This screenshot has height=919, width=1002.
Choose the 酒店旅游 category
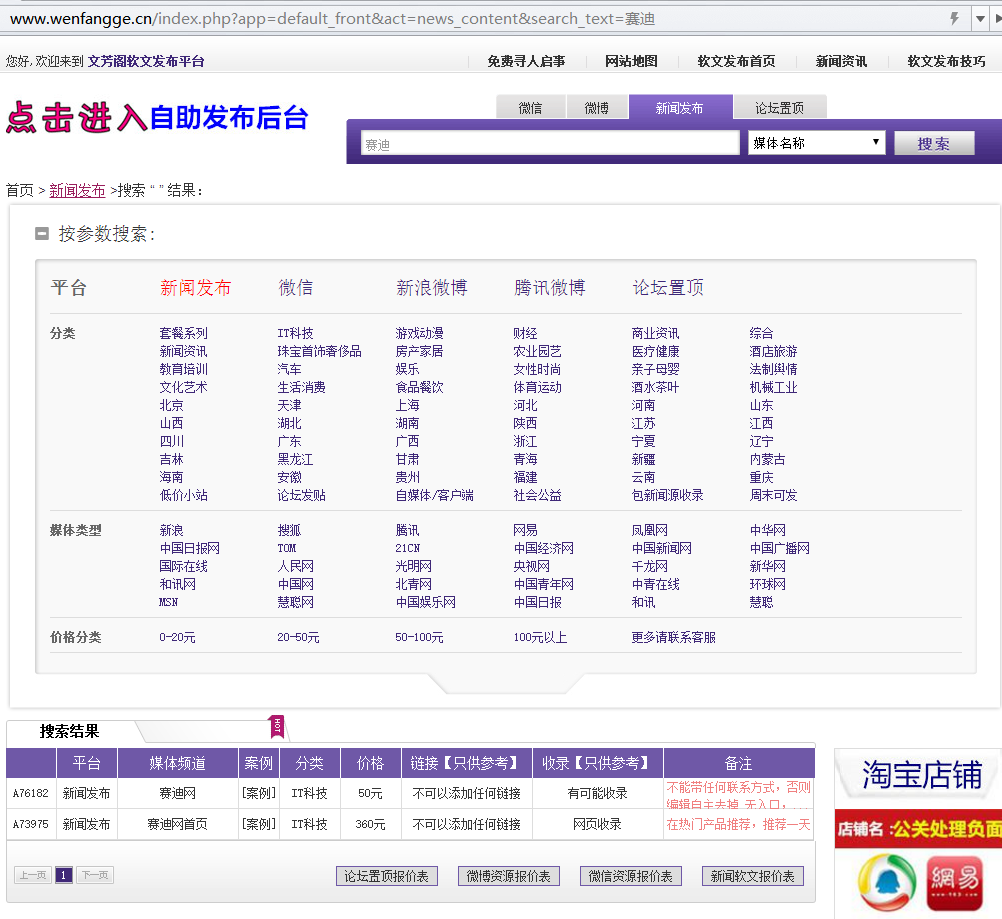(773, 351)
